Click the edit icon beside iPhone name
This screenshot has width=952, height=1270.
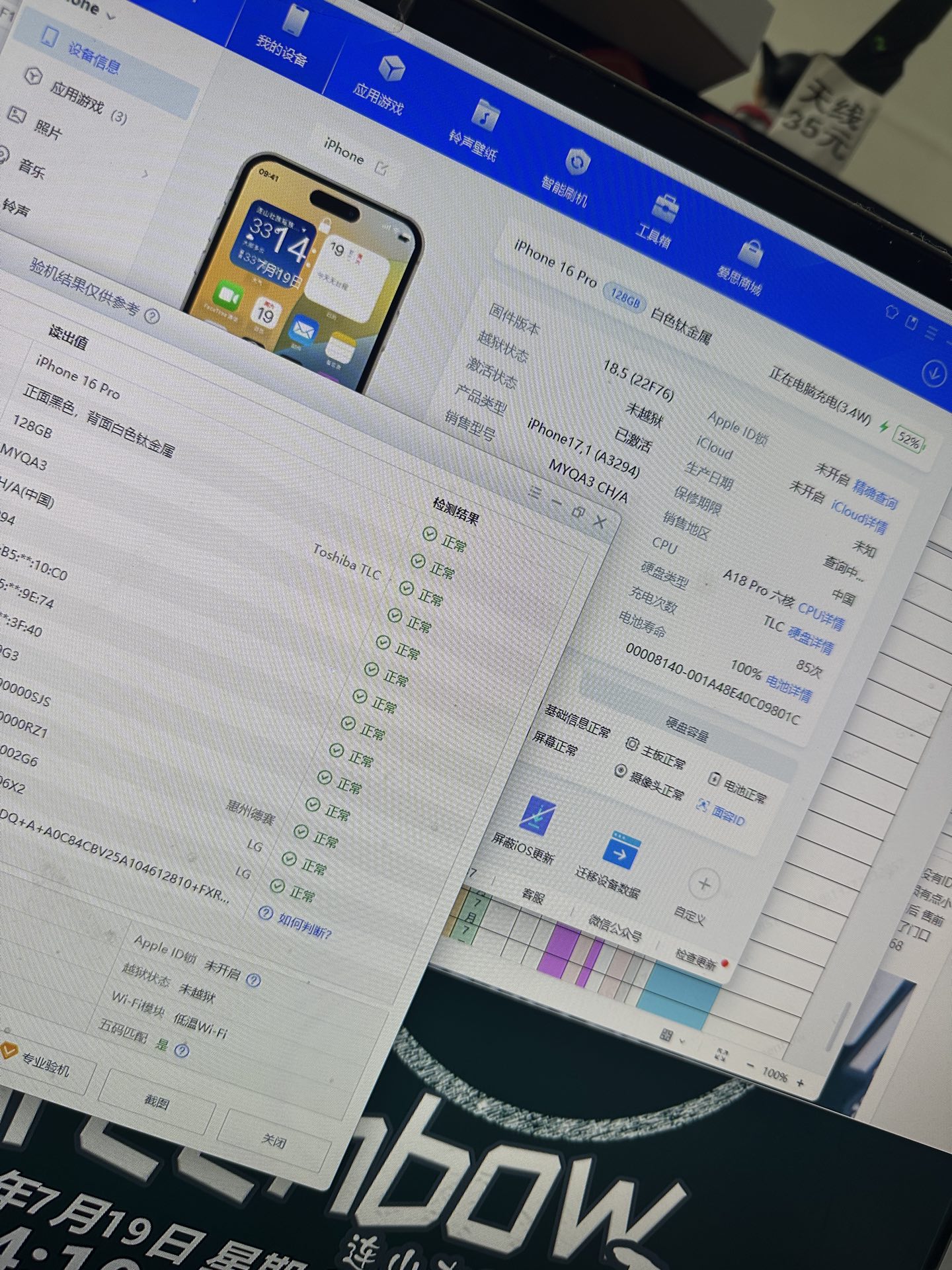point(381,167)
